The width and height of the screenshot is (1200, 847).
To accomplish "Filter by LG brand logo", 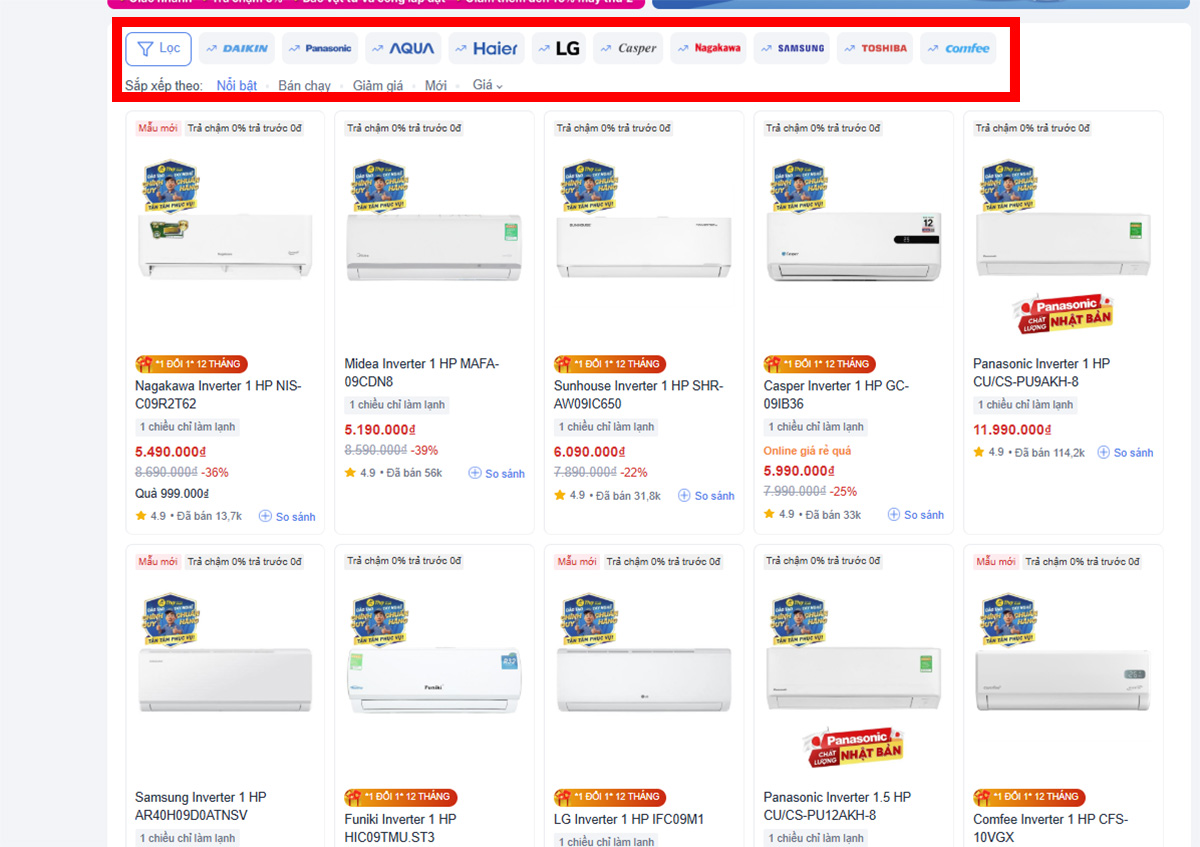I will (558, 48).
